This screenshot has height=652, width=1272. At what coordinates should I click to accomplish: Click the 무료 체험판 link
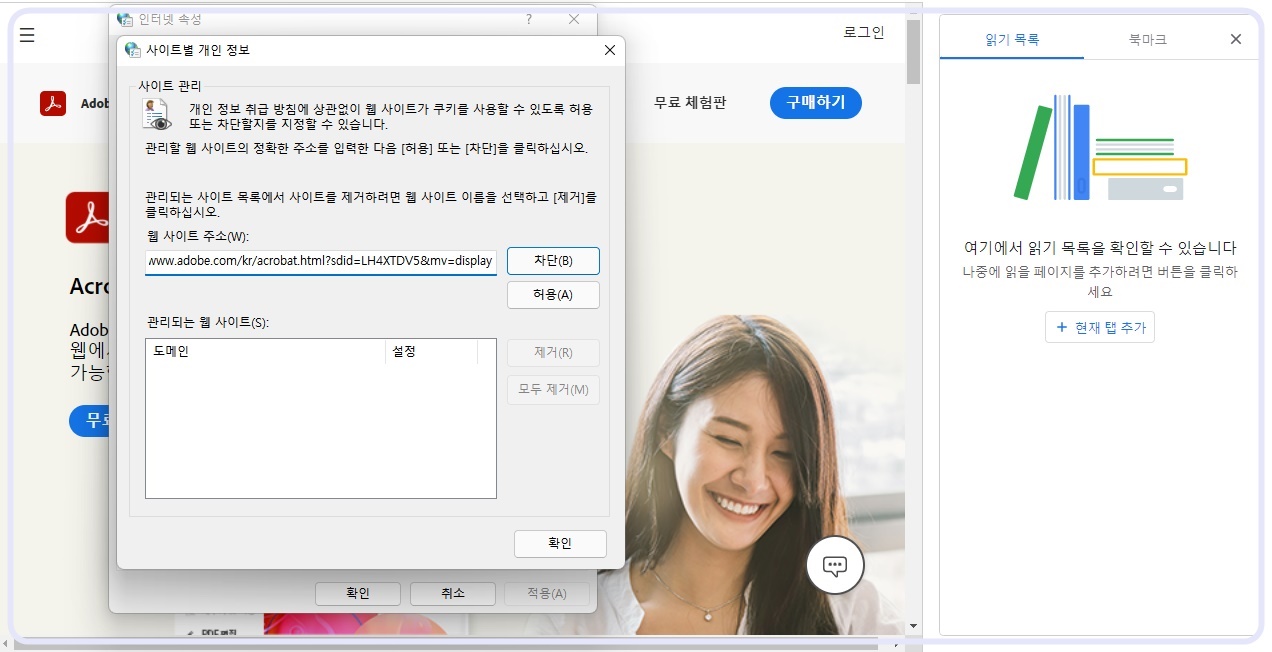pyautogui.click(x=690, y=102)
